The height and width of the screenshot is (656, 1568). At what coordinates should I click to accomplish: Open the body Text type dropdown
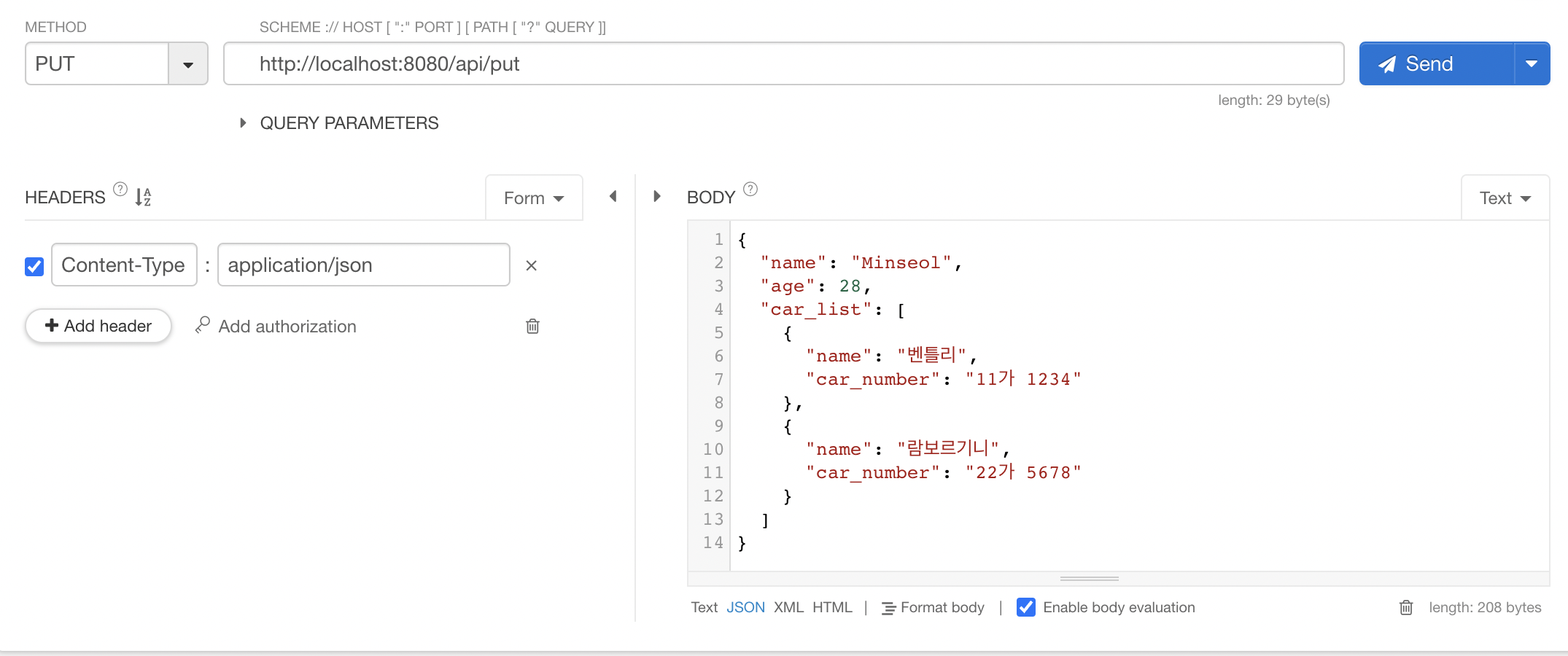click(1505, 198)
